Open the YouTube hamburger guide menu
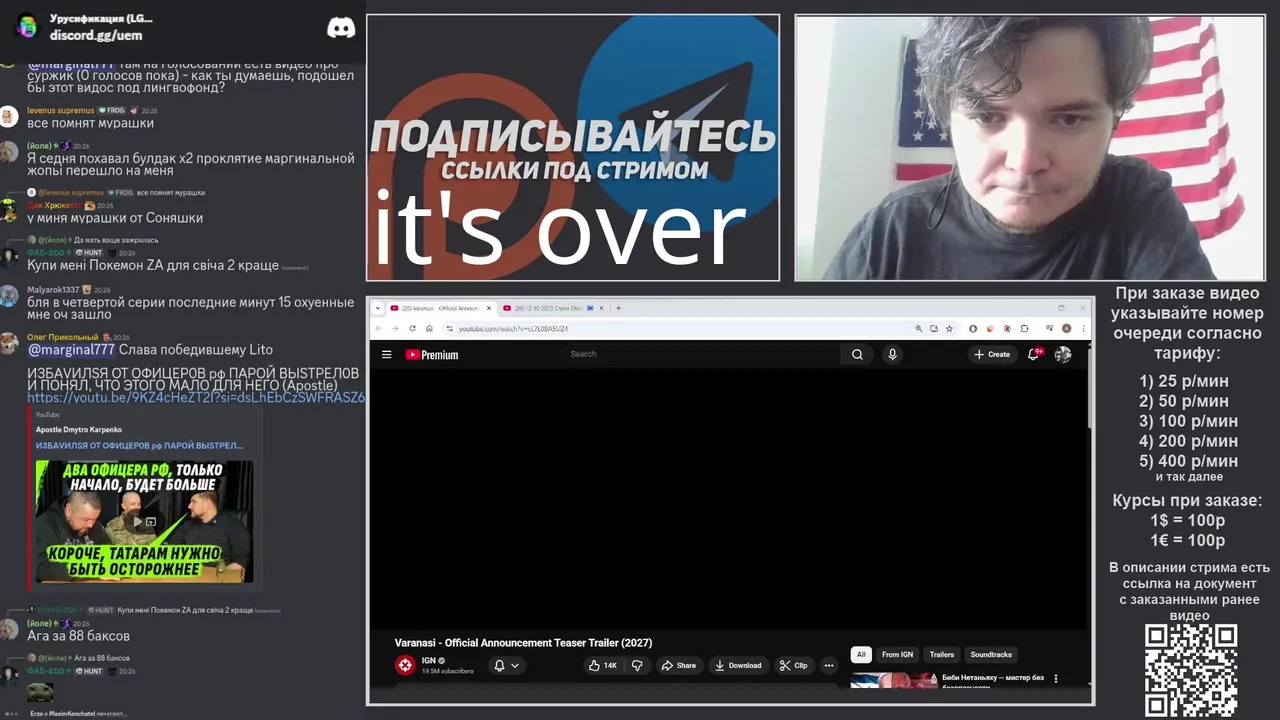This screenshot has width=1280, height=720. pyautogui.click(x=386, y=354)
